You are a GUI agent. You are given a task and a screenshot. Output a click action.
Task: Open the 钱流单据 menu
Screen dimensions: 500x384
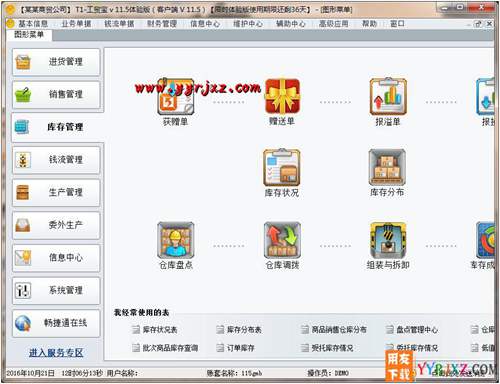(119, 24)
